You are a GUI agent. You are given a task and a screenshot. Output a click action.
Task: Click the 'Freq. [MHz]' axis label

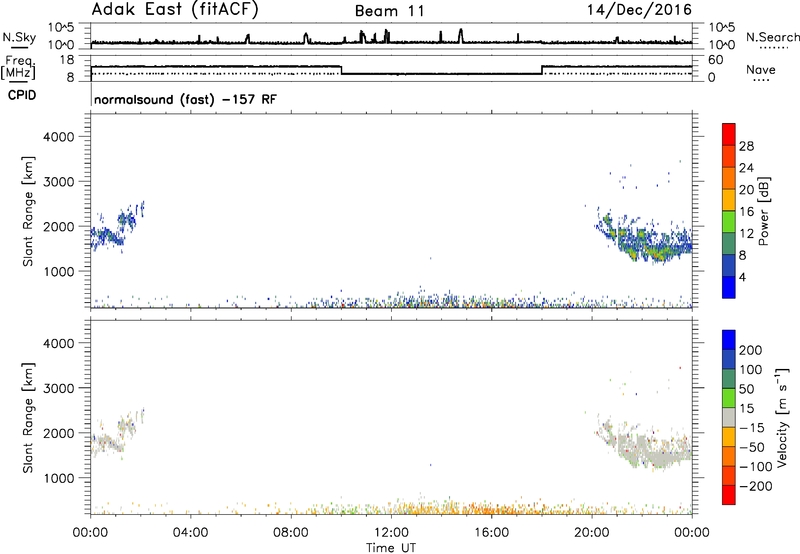click(18, 68)
